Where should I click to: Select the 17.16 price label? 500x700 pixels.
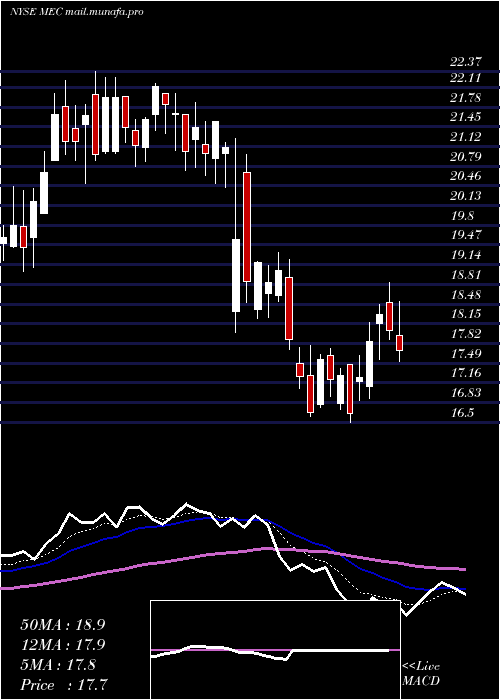point(465,373)
